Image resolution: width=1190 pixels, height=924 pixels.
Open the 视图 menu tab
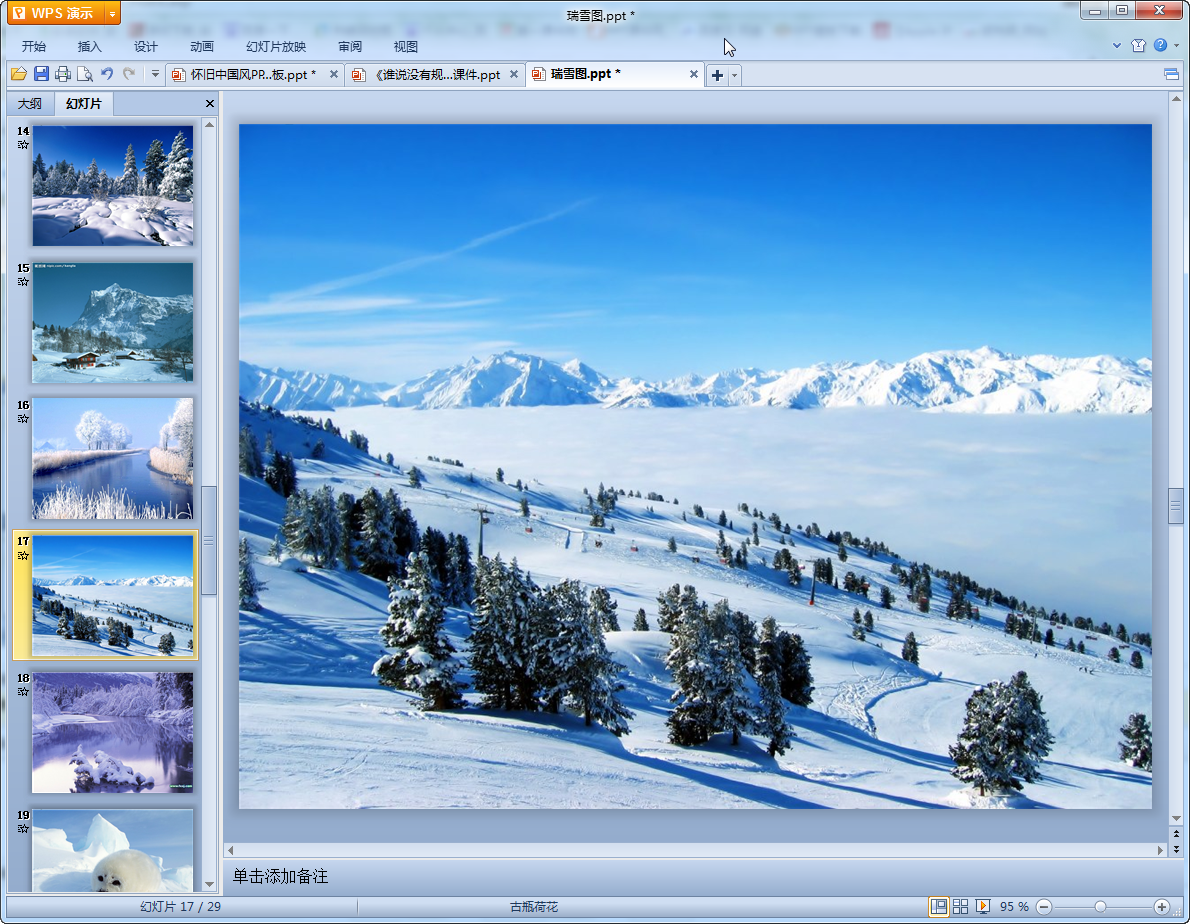pyautogui.click(x=406, y=46)
